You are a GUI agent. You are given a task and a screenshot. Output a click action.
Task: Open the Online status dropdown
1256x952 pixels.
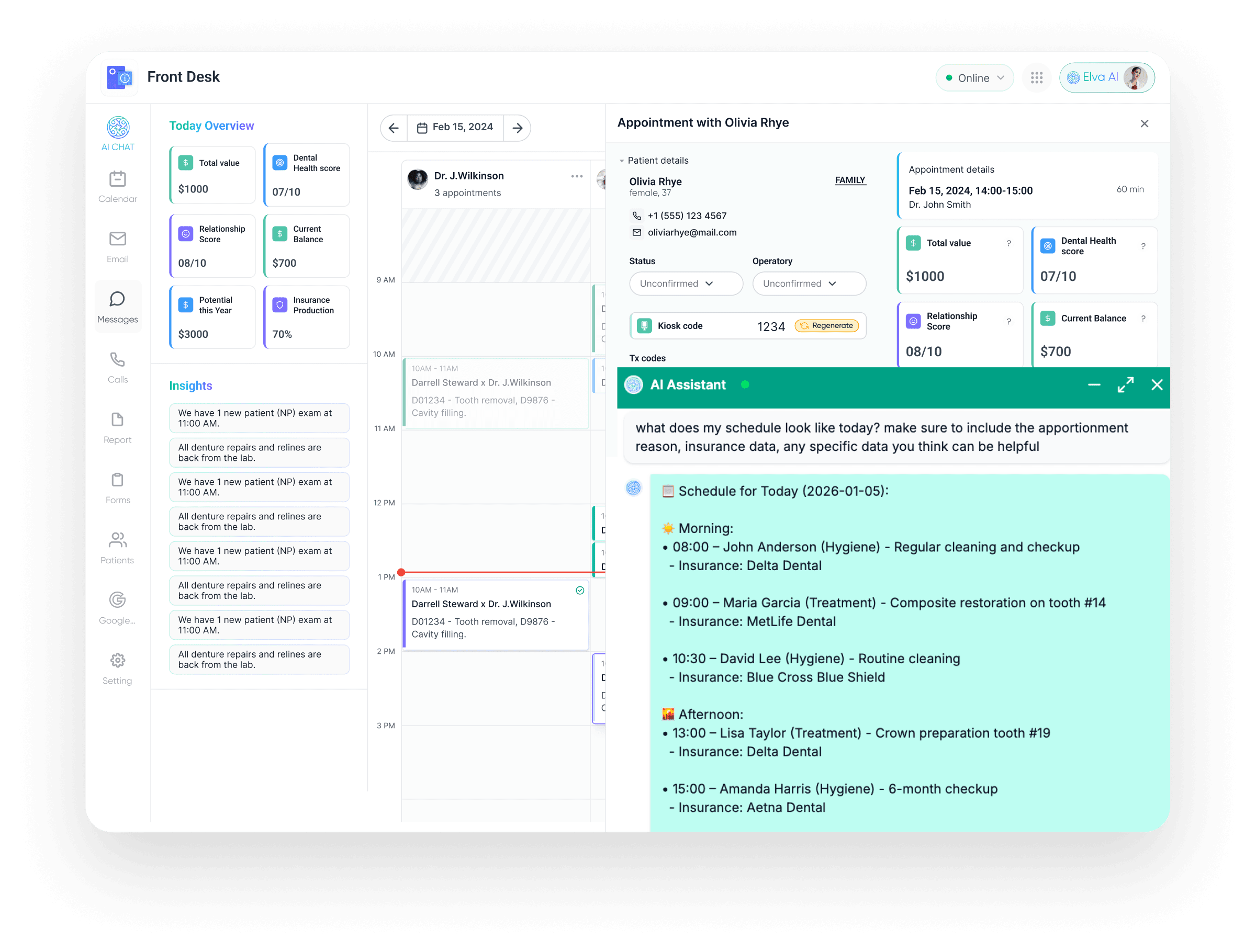point(974,78)
